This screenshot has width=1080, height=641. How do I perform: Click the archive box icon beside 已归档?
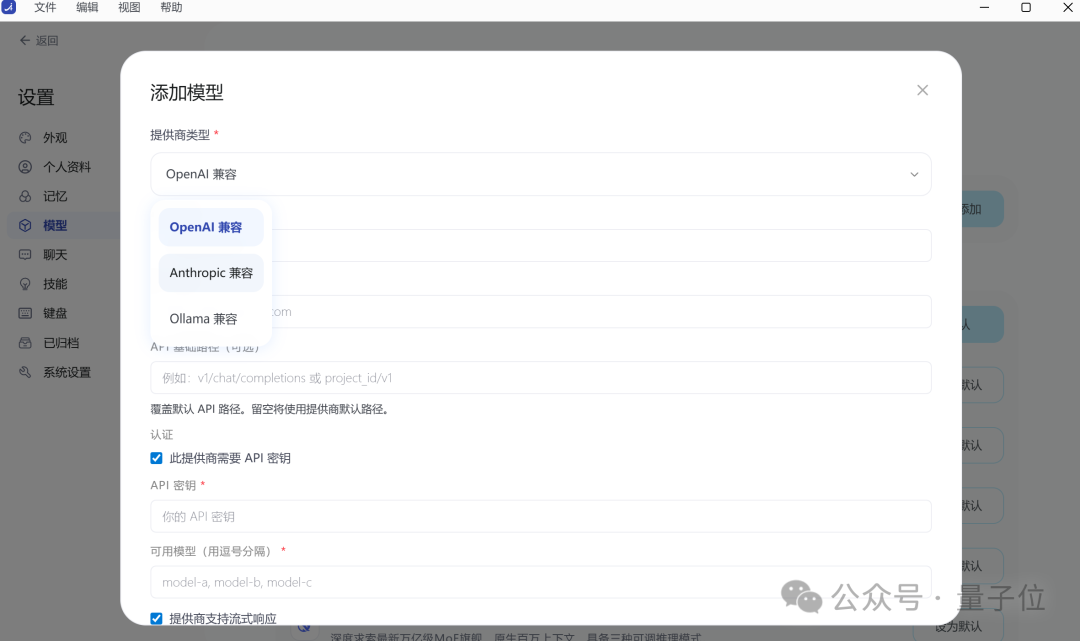(x=25, y=343)
